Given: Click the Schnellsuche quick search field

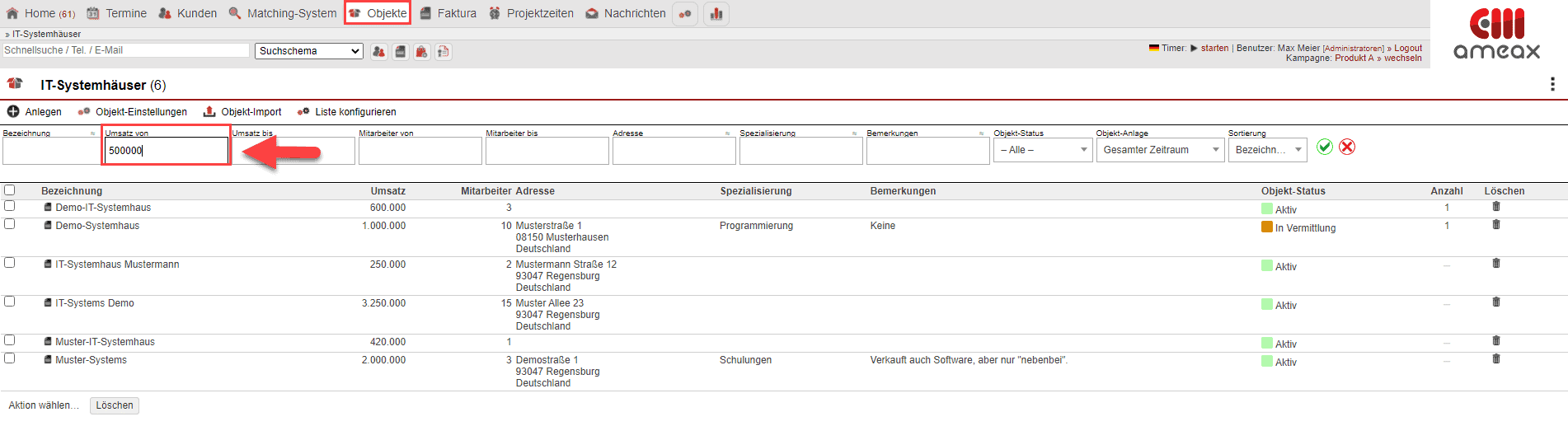Looking at the screenshot, I should pyautogui.click(x=125, y=50).
